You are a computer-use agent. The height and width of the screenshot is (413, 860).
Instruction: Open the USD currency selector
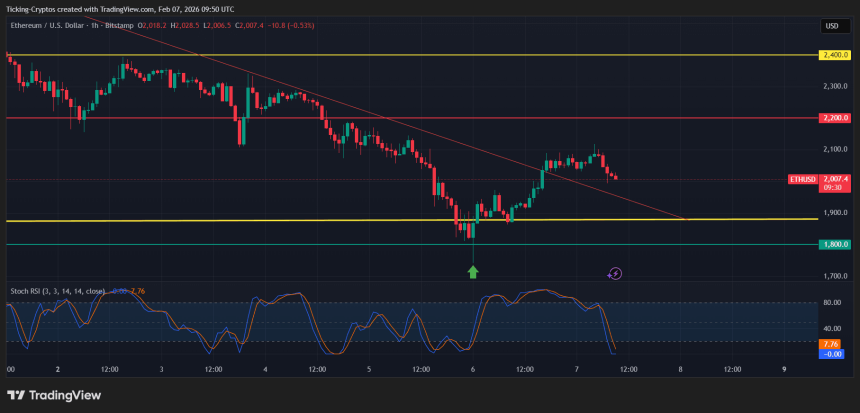pyautogui.click(x=831, y=26)
